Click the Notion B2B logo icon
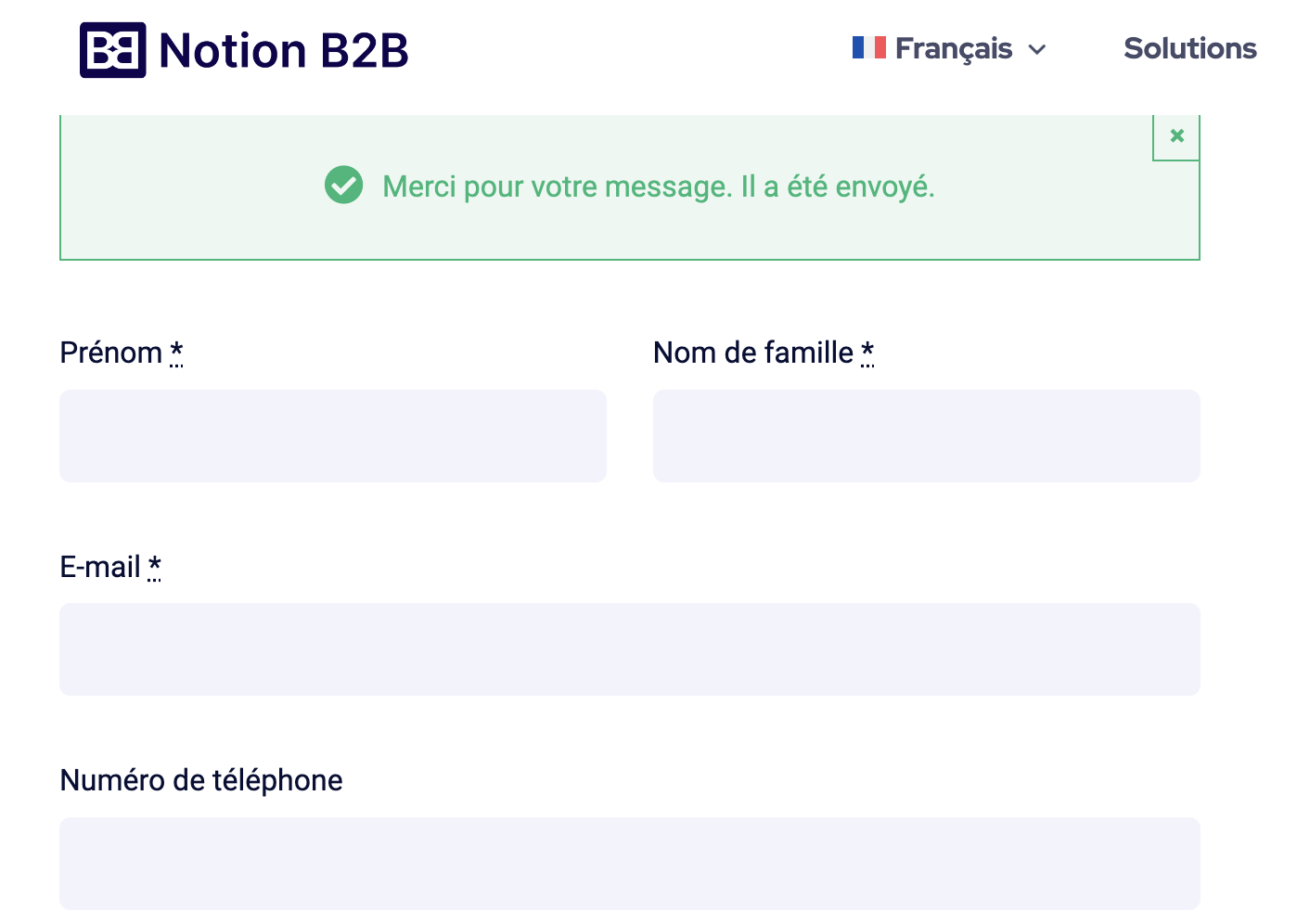Screen dimensions: 1297x924 click(112, 50)
